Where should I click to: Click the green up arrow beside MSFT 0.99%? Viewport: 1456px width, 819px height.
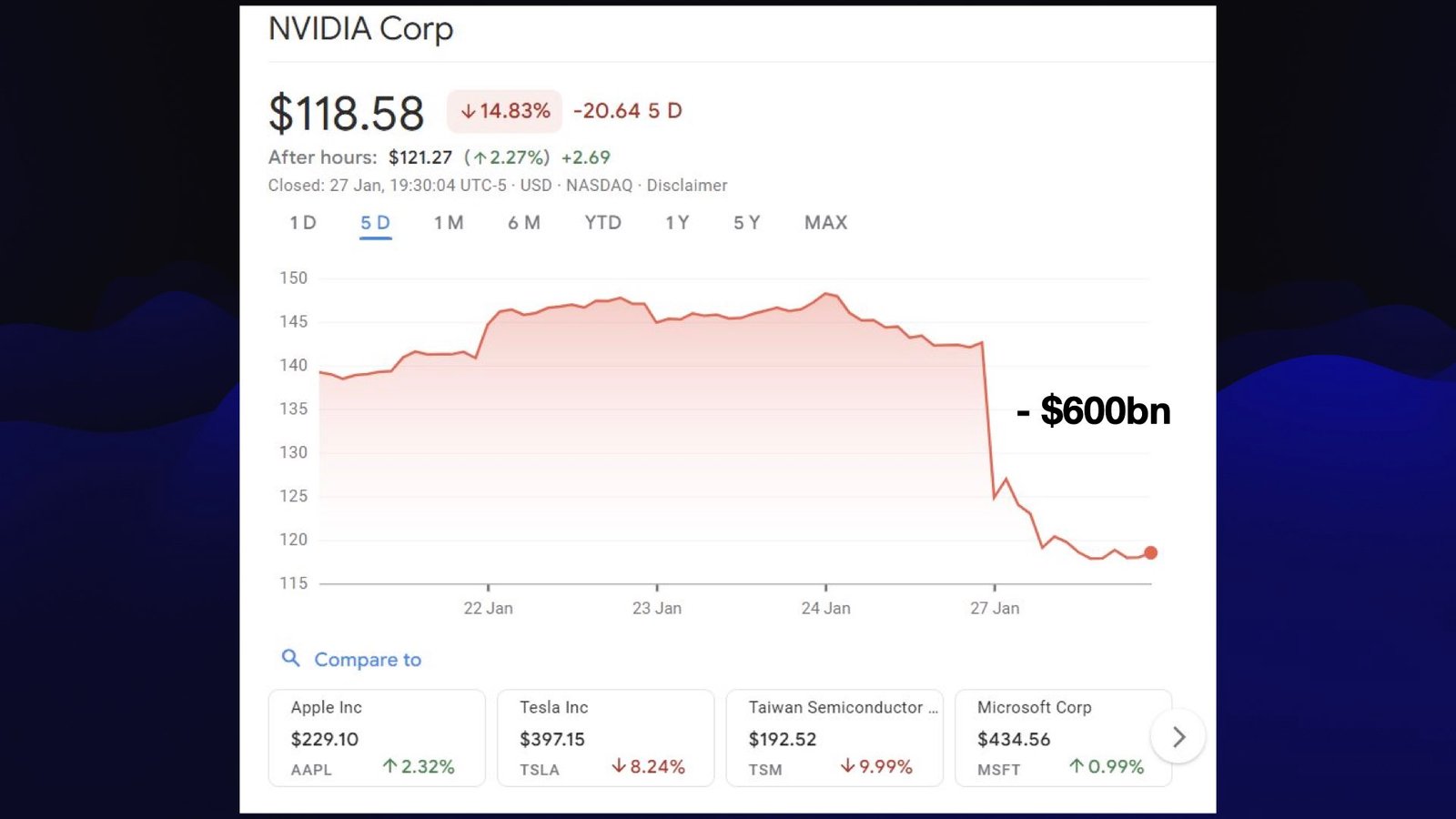(x=1078, y=767)
